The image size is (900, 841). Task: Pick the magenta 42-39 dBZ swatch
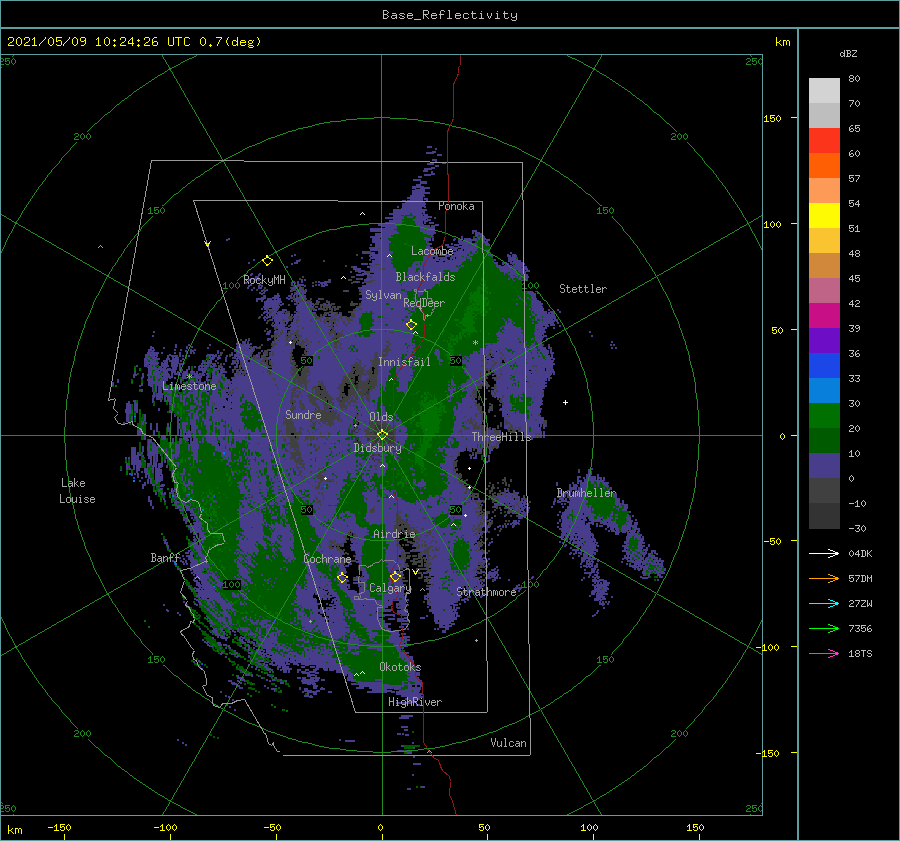pyautogui.click(x=824, y=315)
